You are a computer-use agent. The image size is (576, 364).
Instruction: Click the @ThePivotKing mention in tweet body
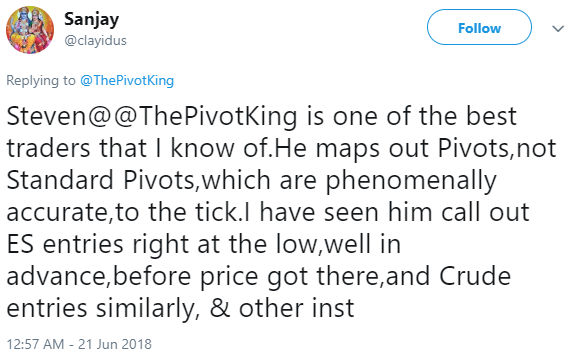(205, 117)
